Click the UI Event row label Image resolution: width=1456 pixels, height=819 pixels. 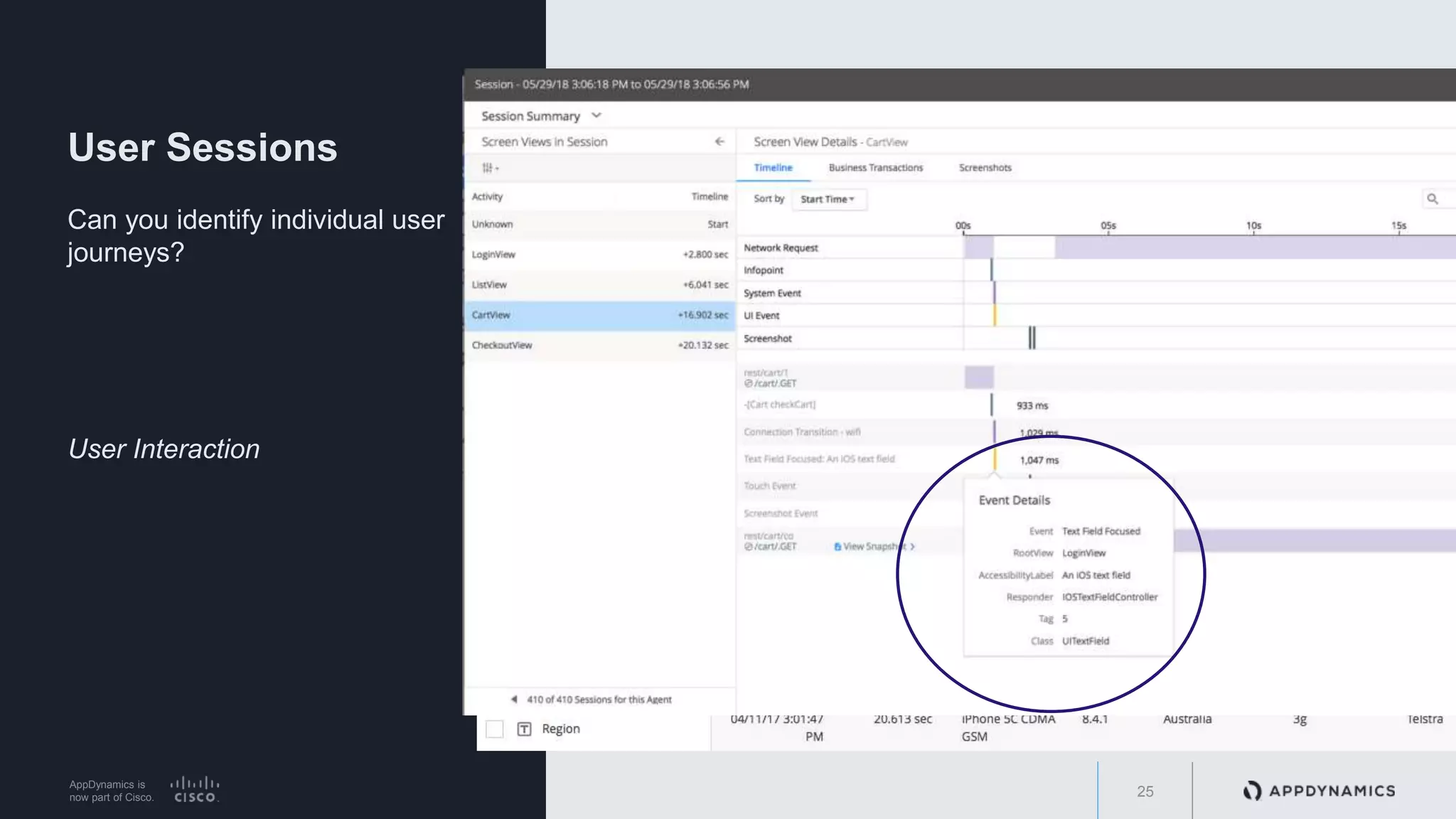click(x=761, y=316)
